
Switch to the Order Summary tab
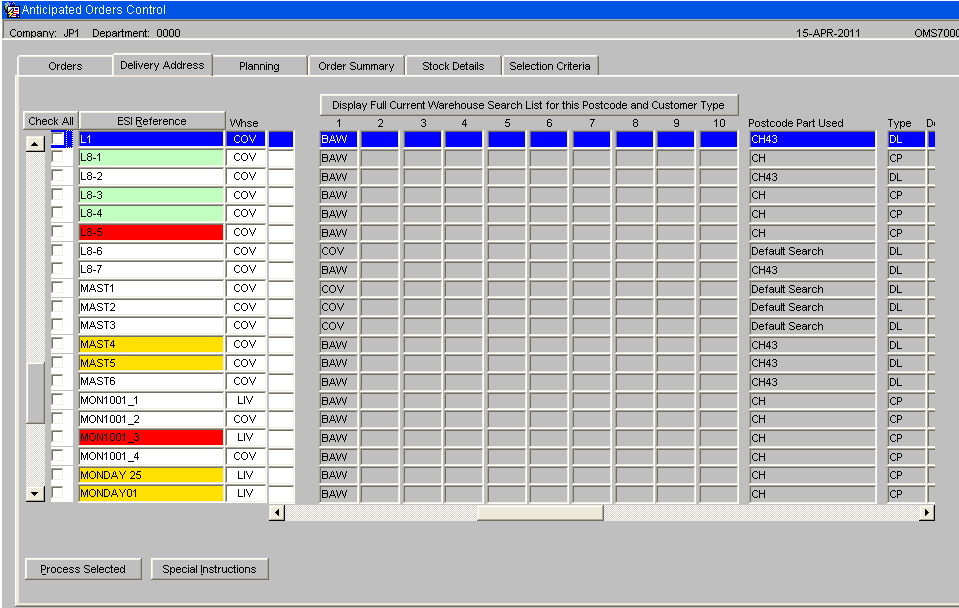pyautogui.click(x=356, y=66)
